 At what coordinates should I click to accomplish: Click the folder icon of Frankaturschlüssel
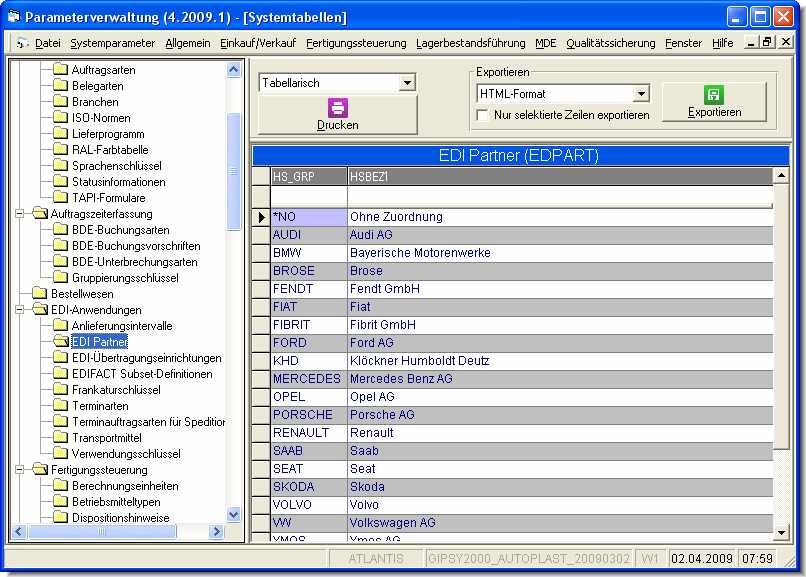click(x=60, y=389)
